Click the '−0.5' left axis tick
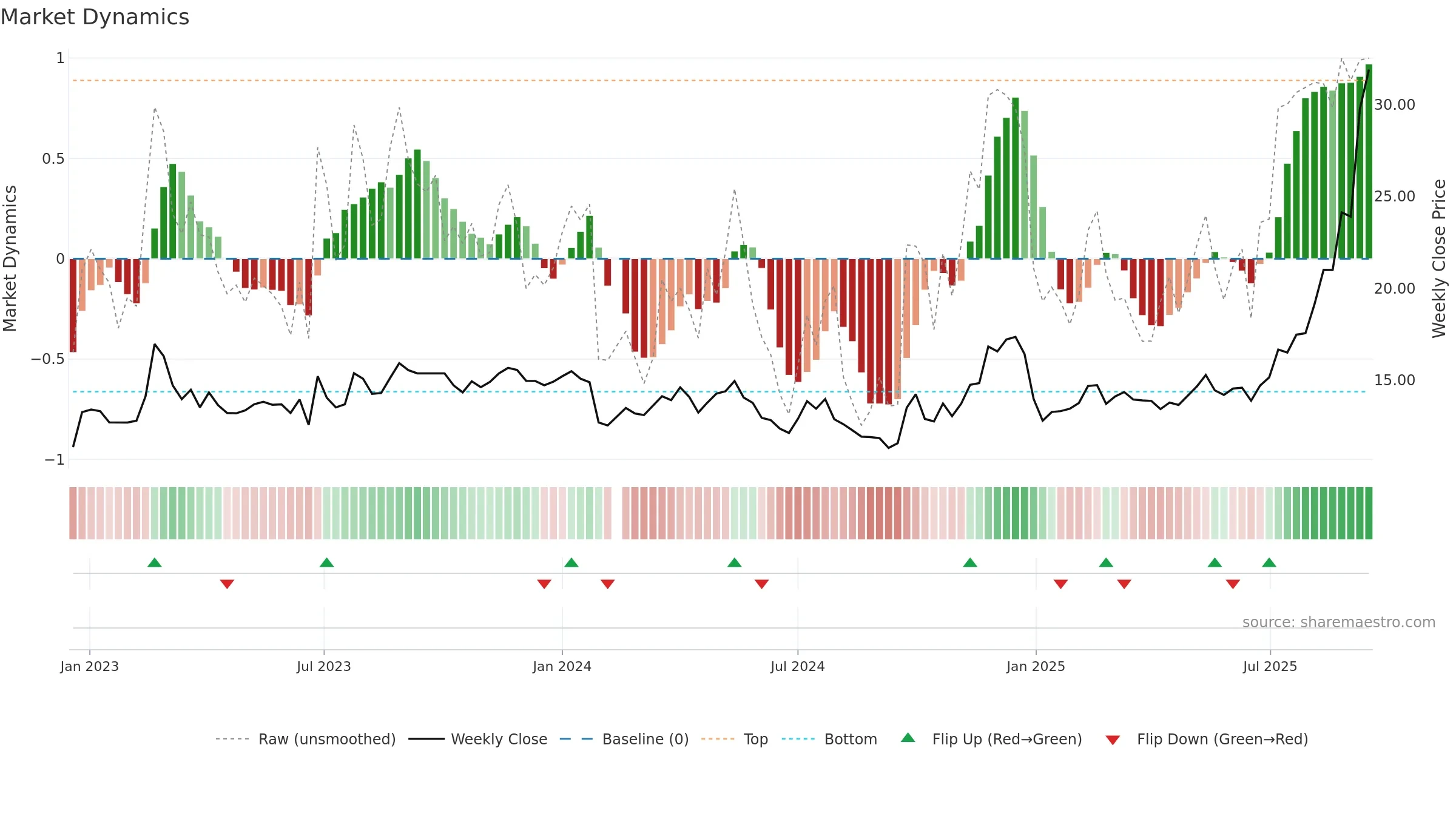Viewport: 1456px width, 819px height. 48,359
